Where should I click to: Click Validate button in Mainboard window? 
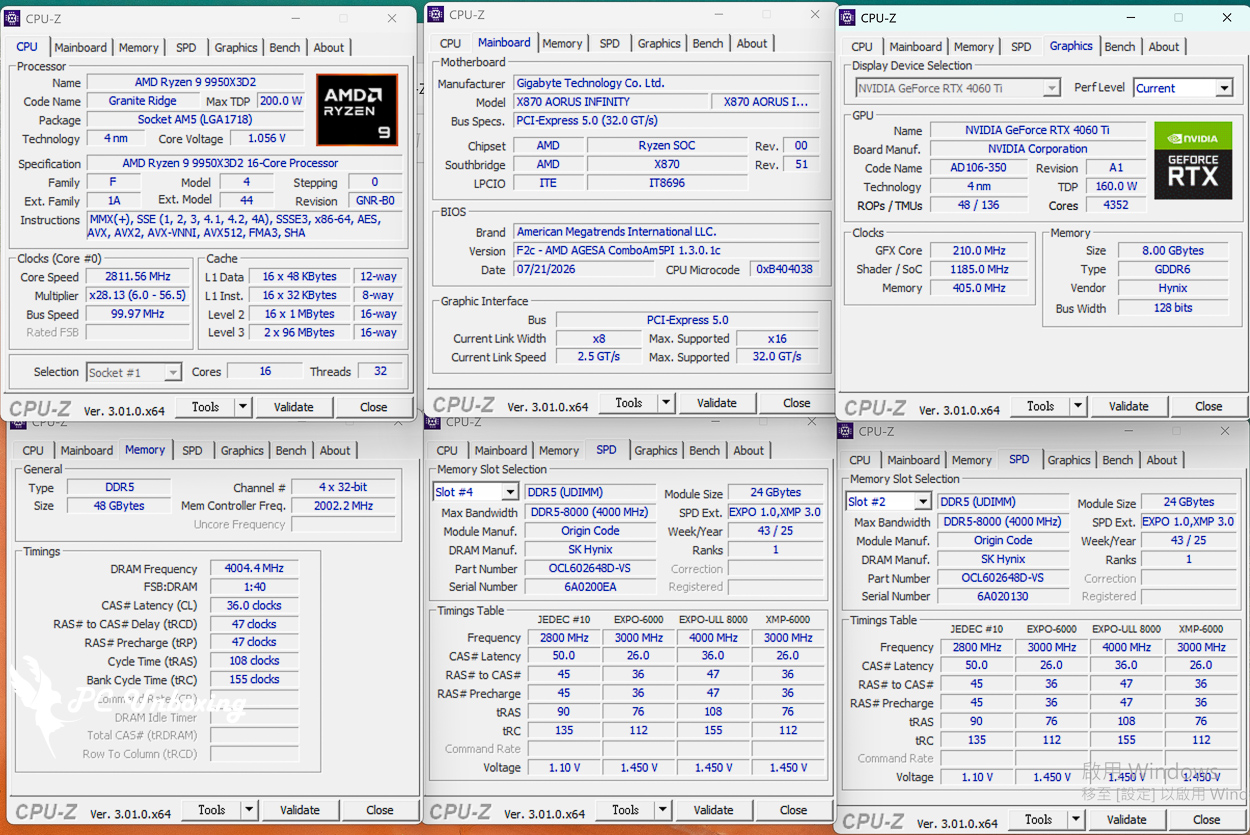click(717, 403)
